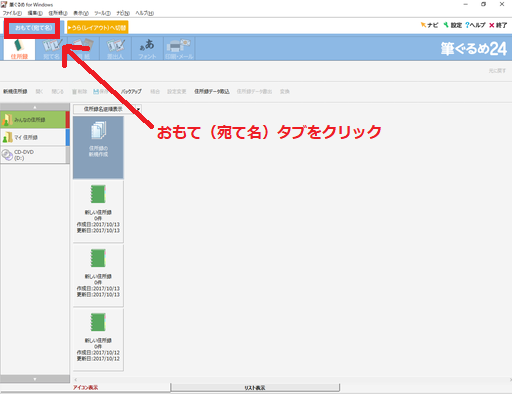
Task: Select the CD-DVD (D:) drive
Action: pyautogui.click(x=34, y=155)
